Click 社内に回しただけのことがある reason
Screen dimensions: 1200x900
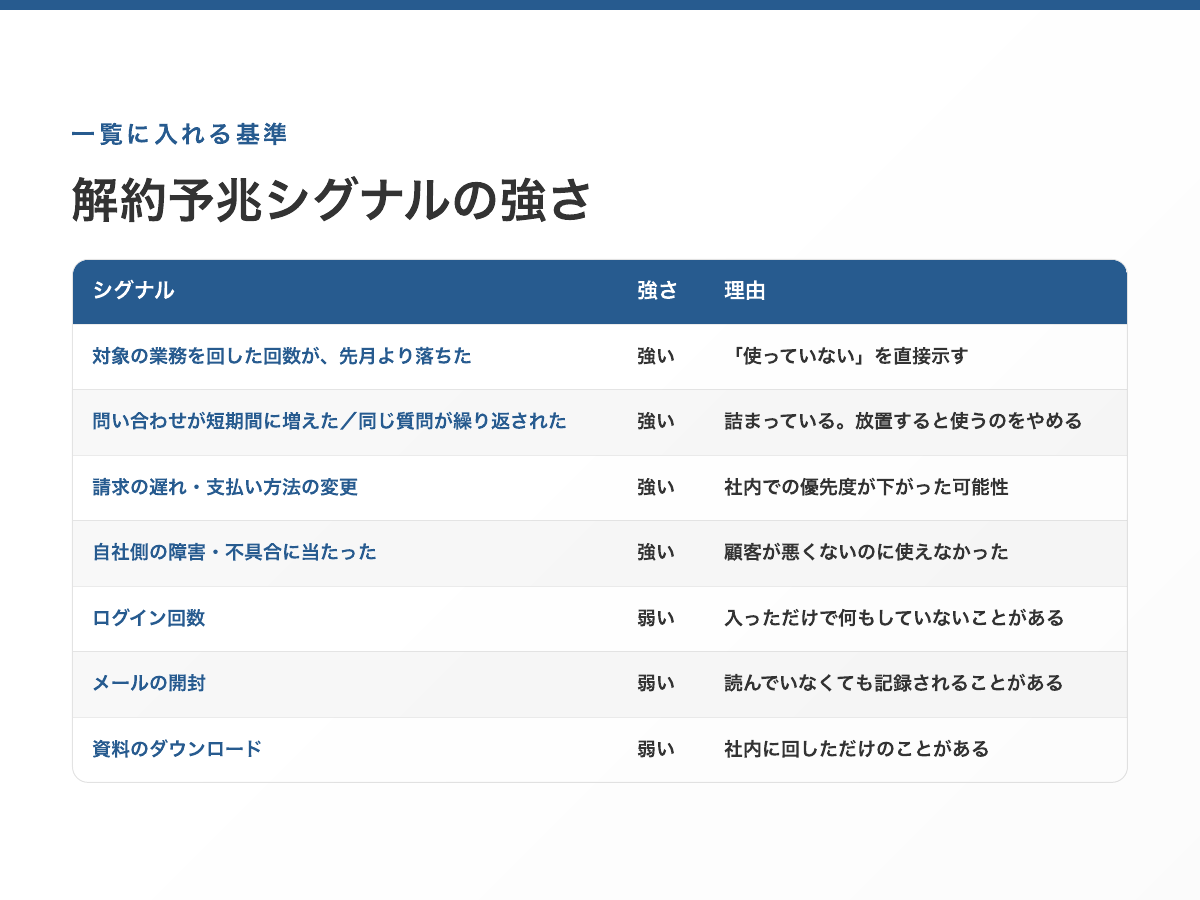coord(857,749)
